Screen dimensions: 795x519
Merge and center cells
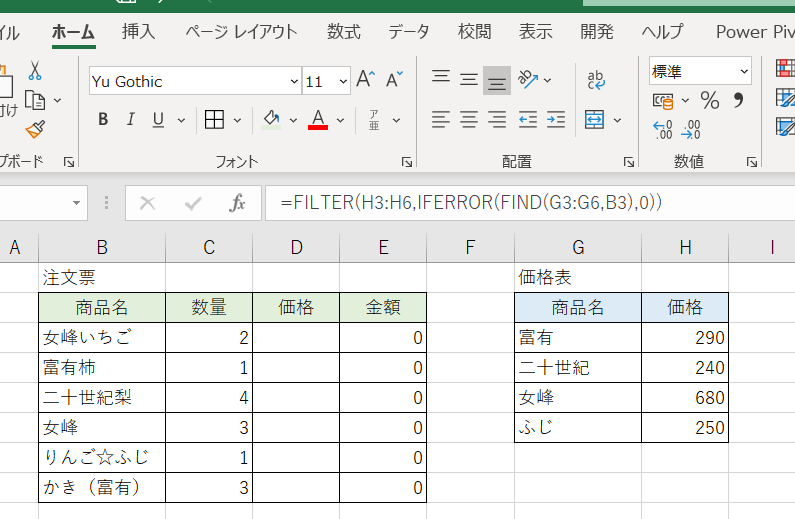click(594, 120)
